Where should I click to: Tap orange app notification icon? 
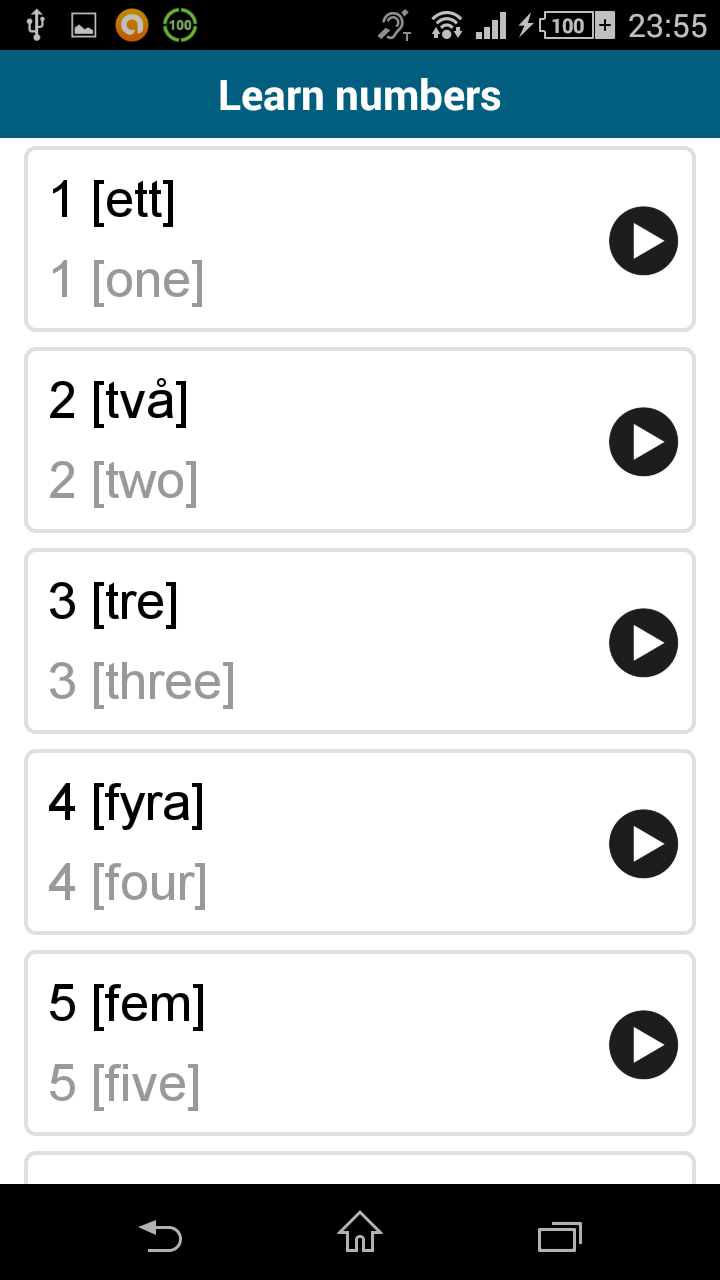(x=132, y=25)
